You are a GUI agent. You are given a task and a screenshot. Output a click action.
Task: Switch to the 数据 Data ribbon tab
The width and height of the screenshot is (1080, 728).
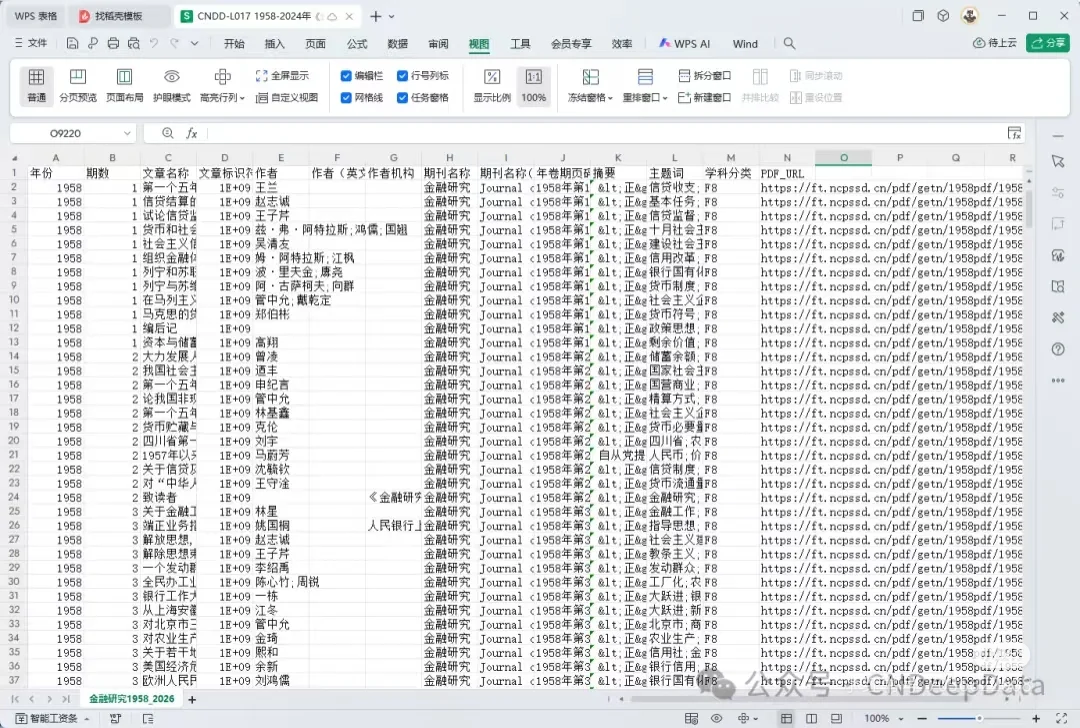tap(396, 43)
